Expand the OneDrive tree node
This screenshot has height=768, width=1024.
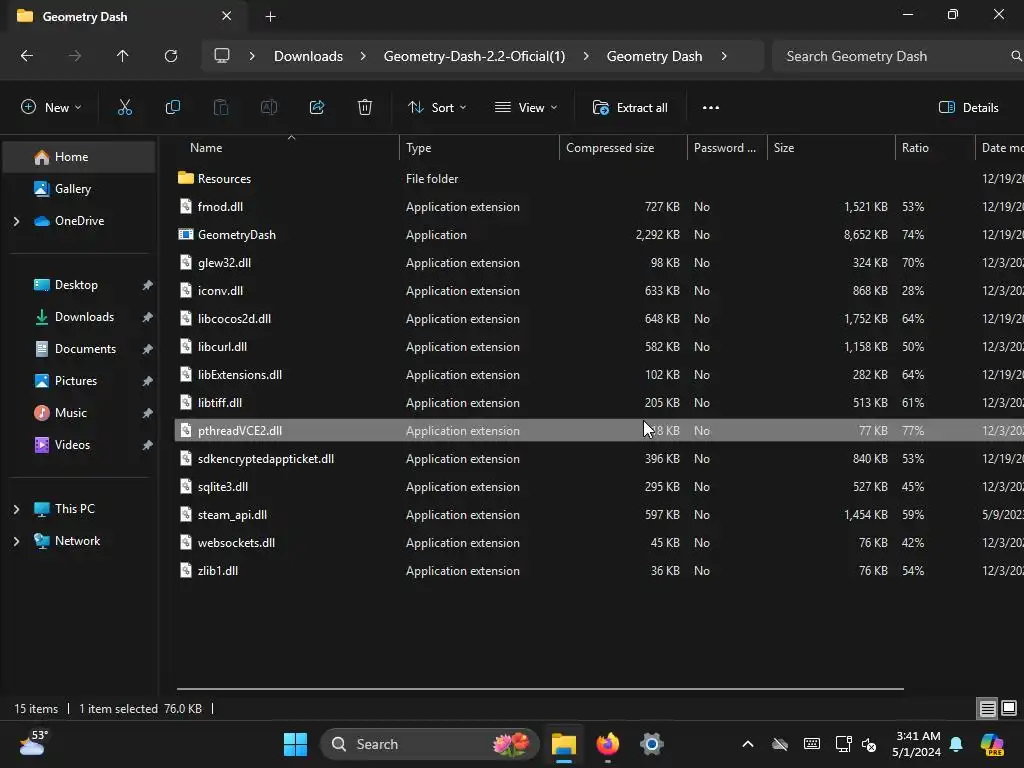click(16, 221)
